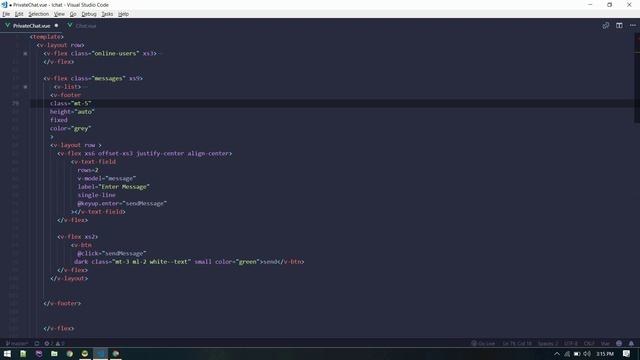Click the unsaved dot on PrivateChat.vue tab

(56, 26)
